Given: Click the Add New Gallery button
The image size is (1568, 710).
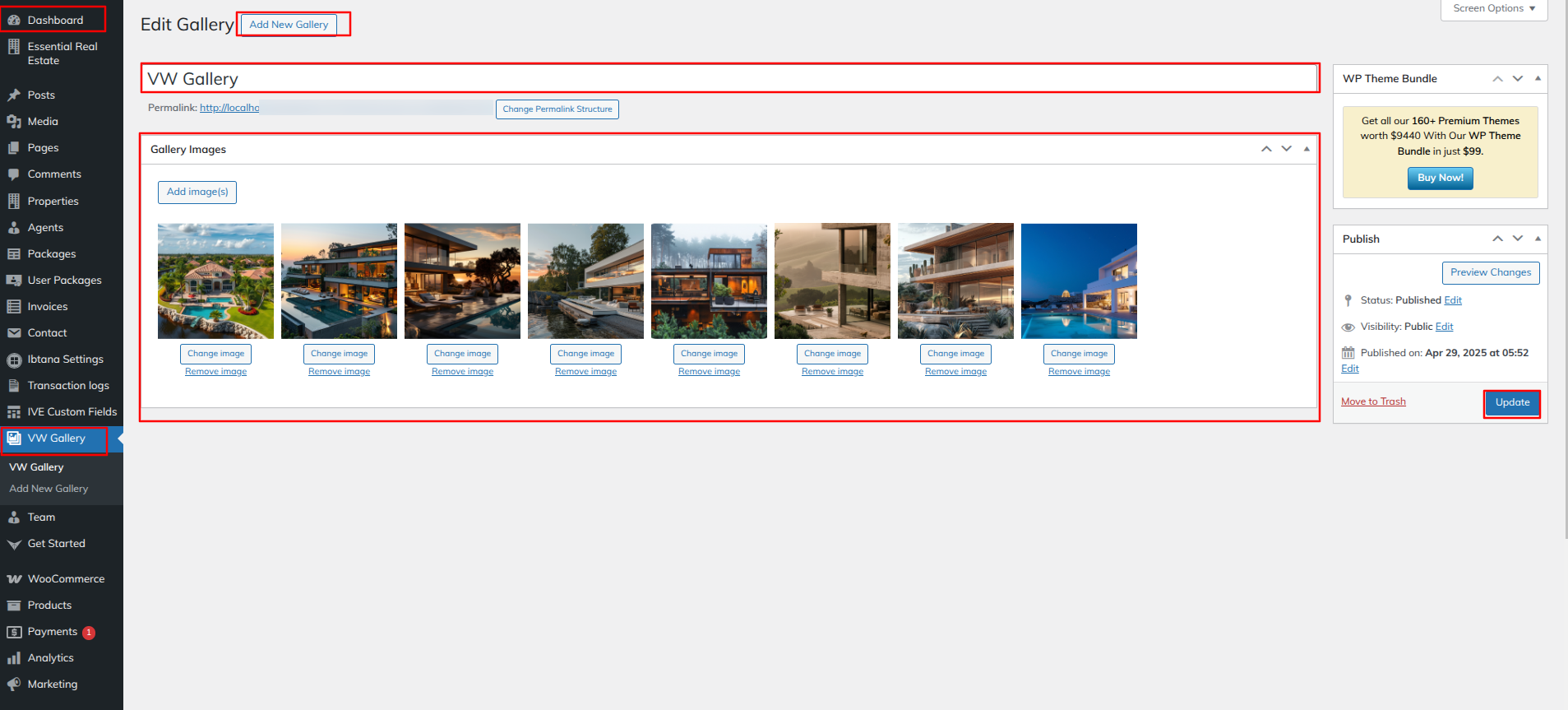Looking at the screenshot, I should tap(289, 25).
